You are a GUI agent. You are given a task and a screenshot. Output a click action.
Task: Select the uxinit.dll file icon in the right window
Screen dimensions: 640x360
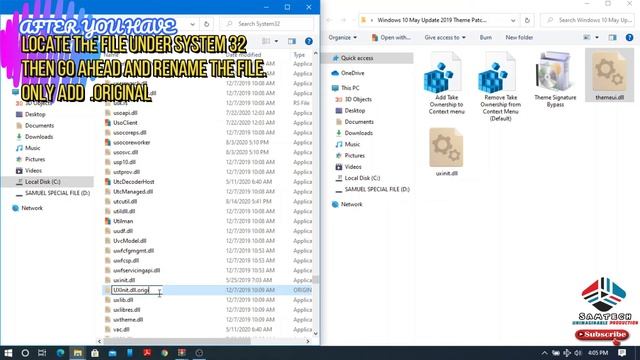tap(446, 148)
